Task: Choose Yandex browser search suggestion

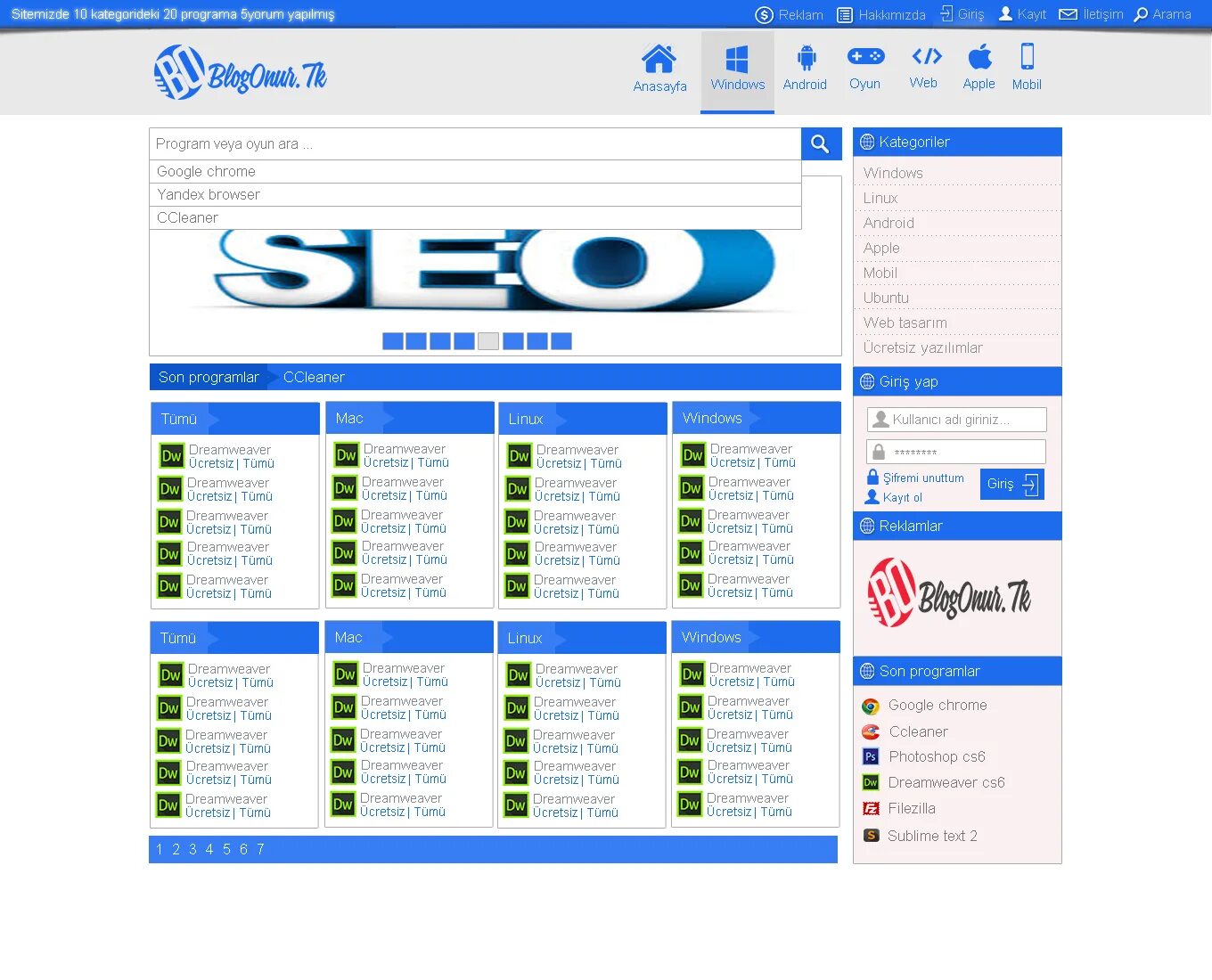Action: pos(475,195)
